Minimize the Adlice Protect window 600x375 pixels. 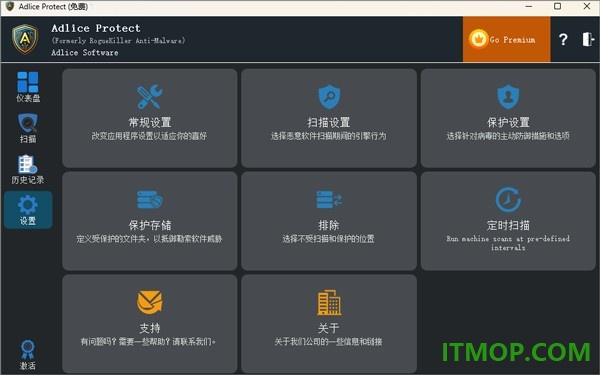click(x=529, y=7)
